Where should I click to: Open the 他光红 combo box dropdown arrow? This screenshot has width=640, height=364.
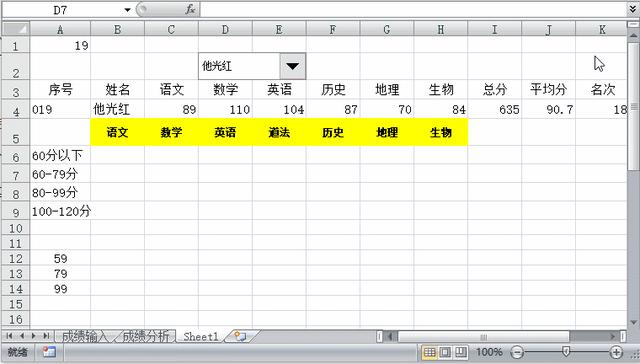point(292,66)
